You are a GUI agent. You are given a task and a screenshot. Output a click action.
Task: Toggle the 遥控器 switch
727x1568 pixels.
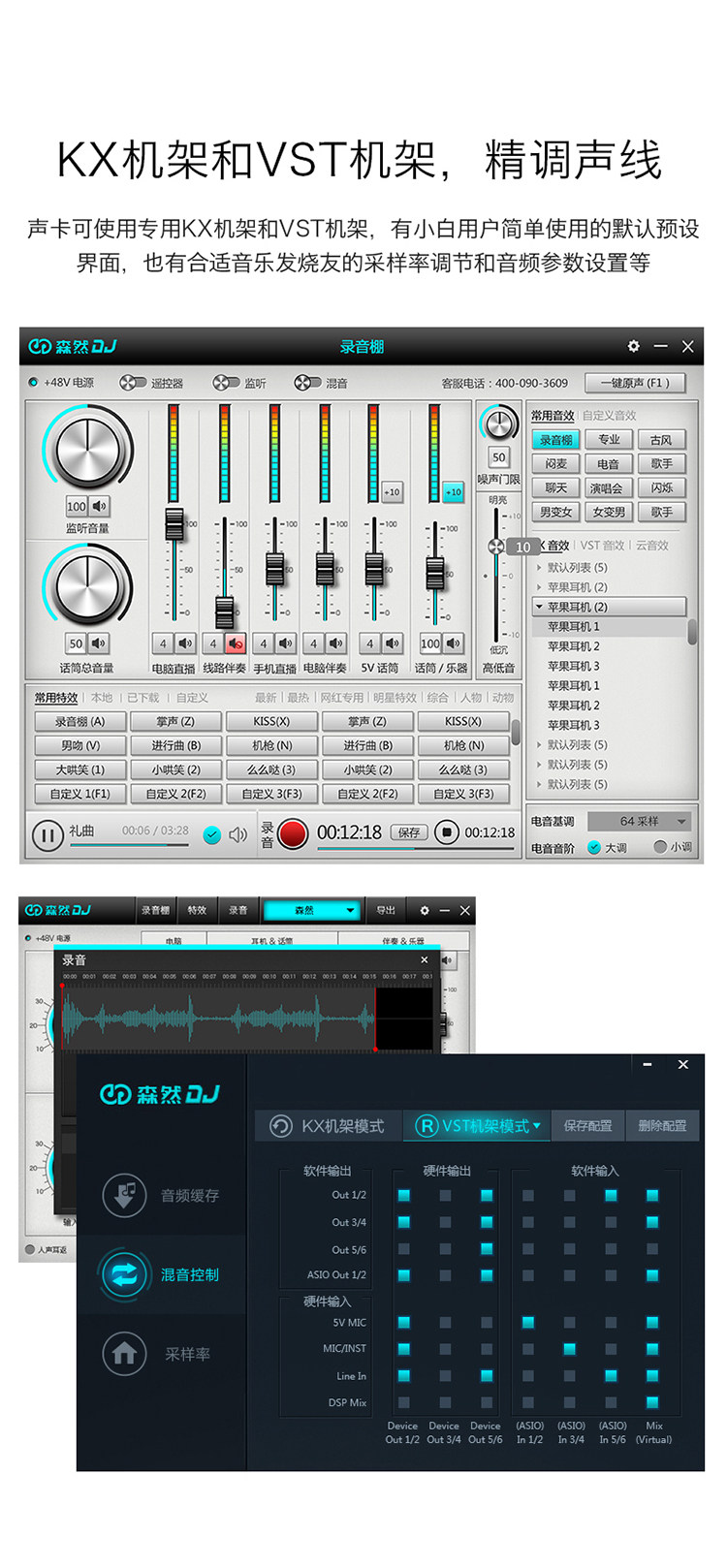coord(133,383)
